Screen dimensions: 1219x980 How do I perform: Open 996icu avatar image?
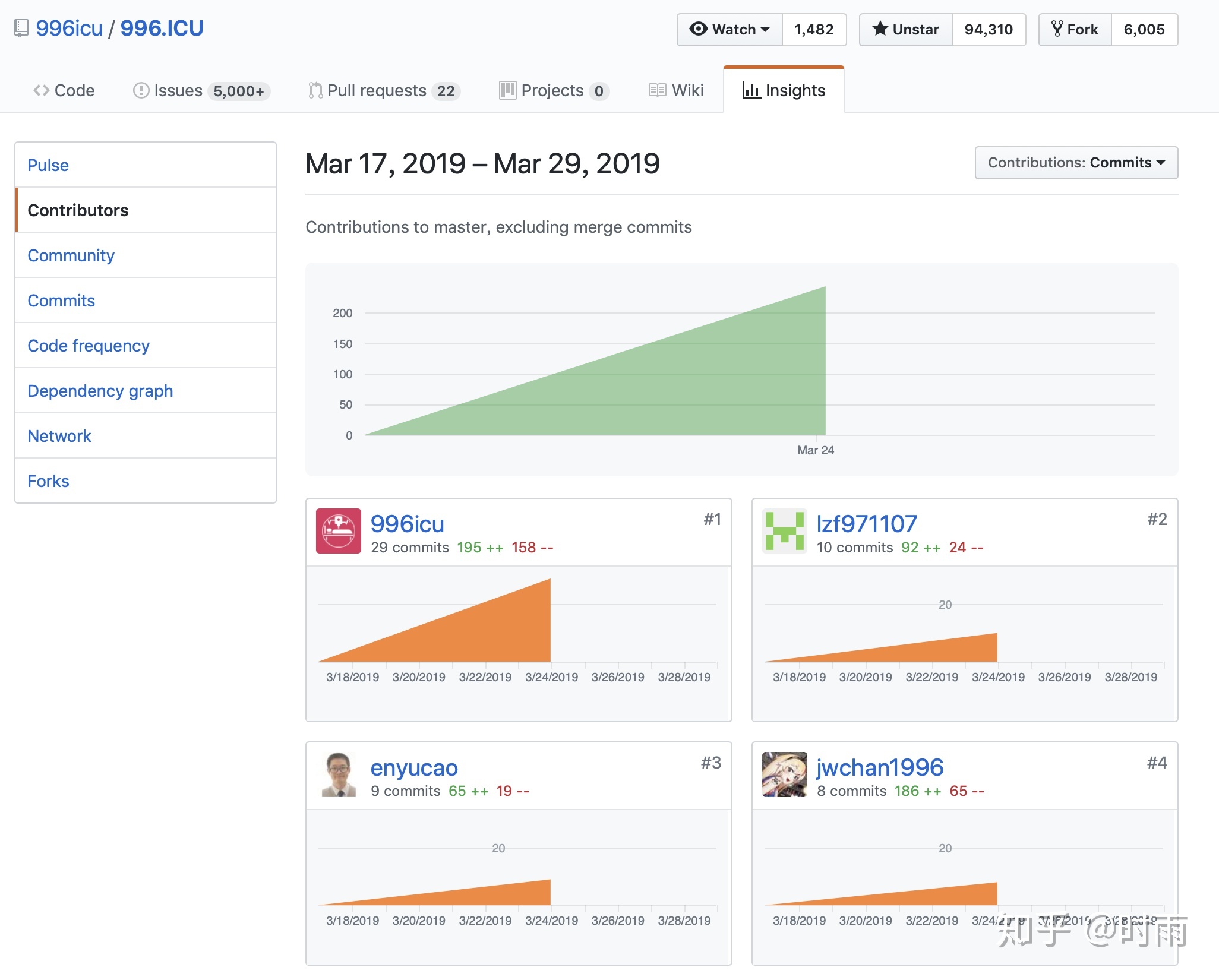339,531
